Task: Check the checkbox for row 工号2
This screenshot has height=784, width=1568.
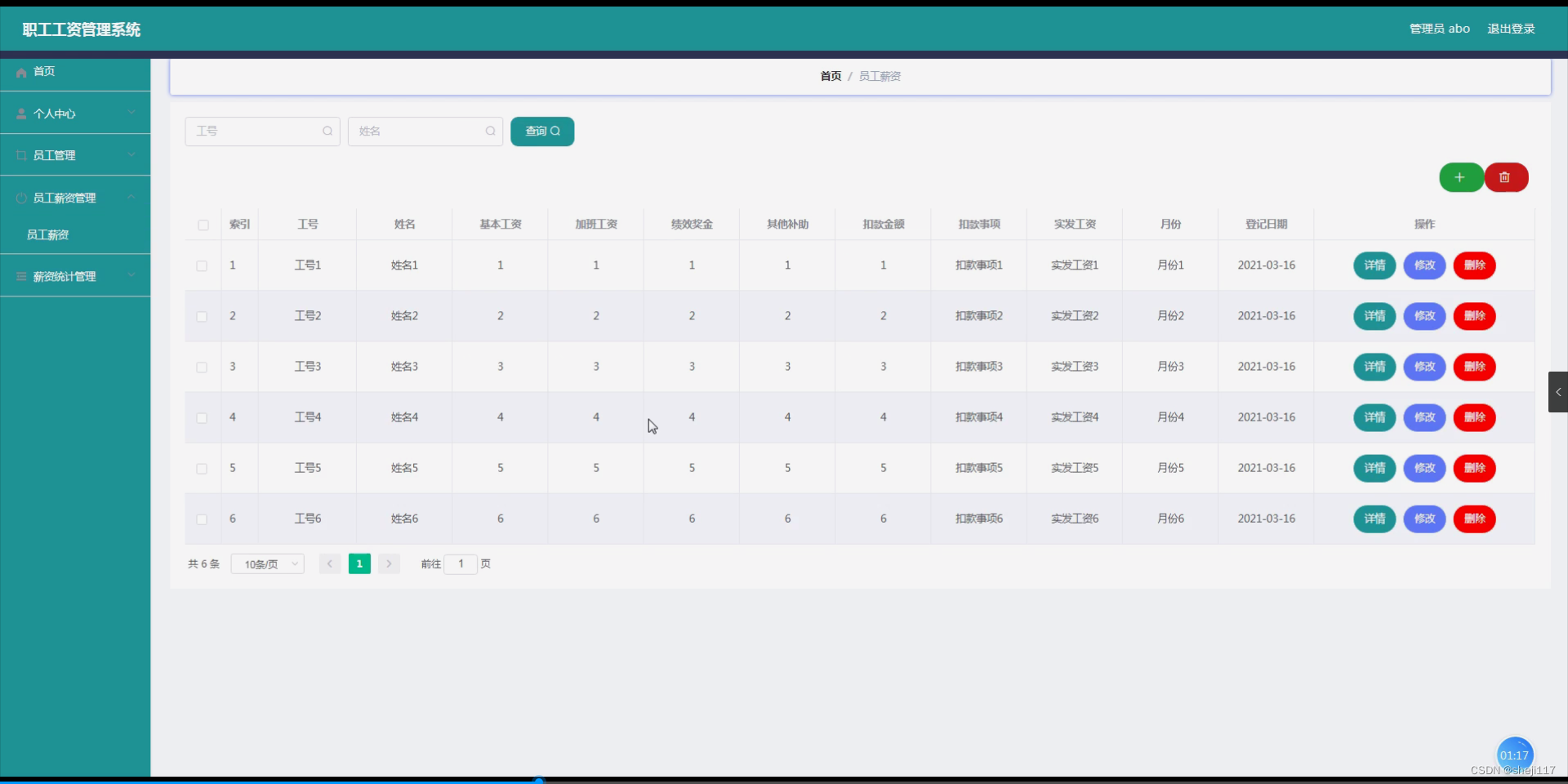Action: [x=202, y=316]
